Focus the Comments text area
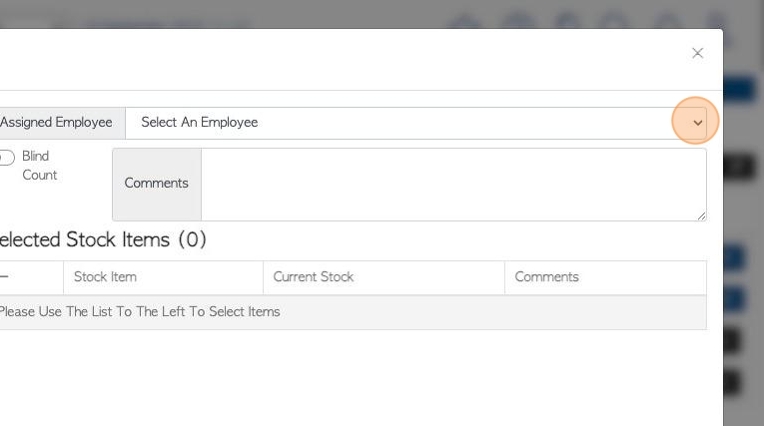Viewport: 764px width, 426px height. click(x=454, y=184)
